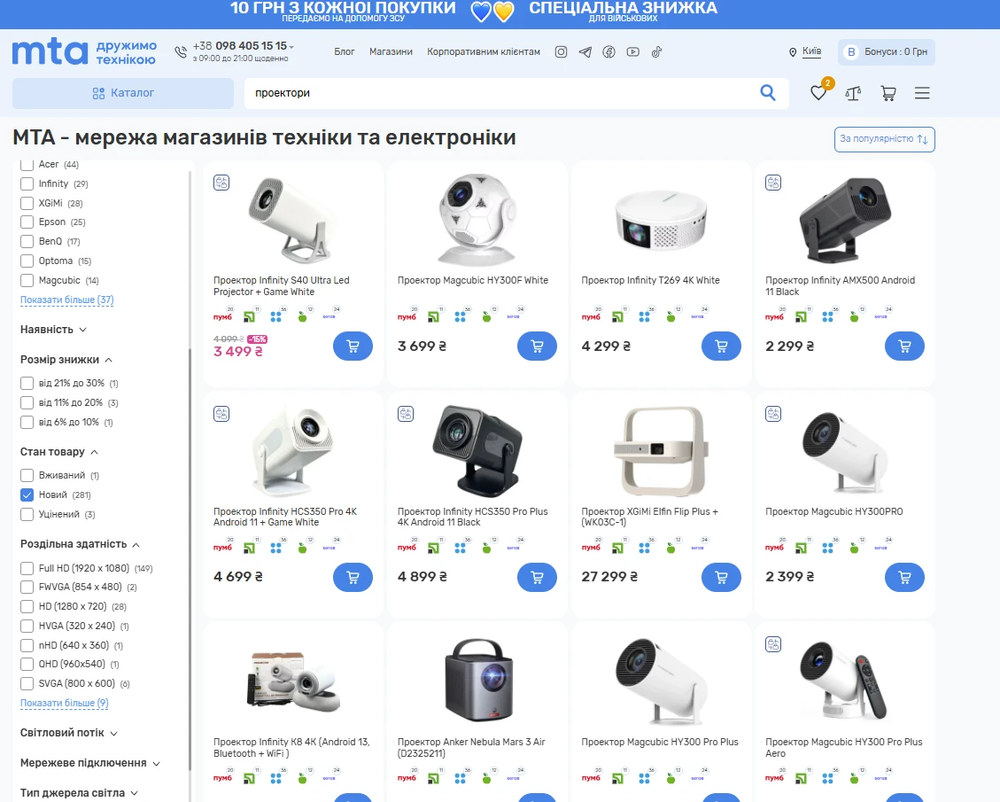This screenshot has height=802, width=1000.
Task: Open the comparison scales icon
Action: tap(853, 93)
